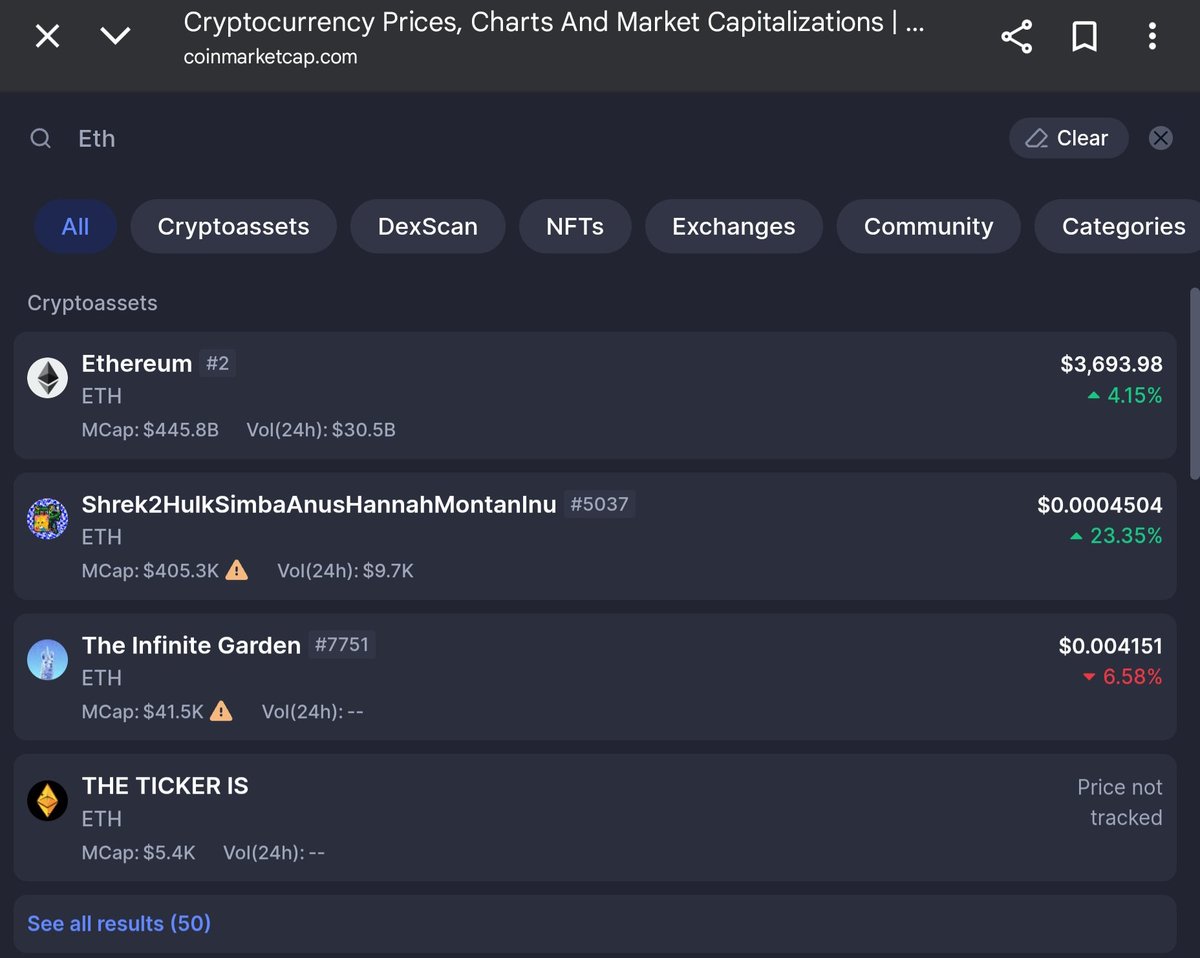Switch to the Community filter tab
The height and width of the screenshot is (958, 1200).
point(928,226)
